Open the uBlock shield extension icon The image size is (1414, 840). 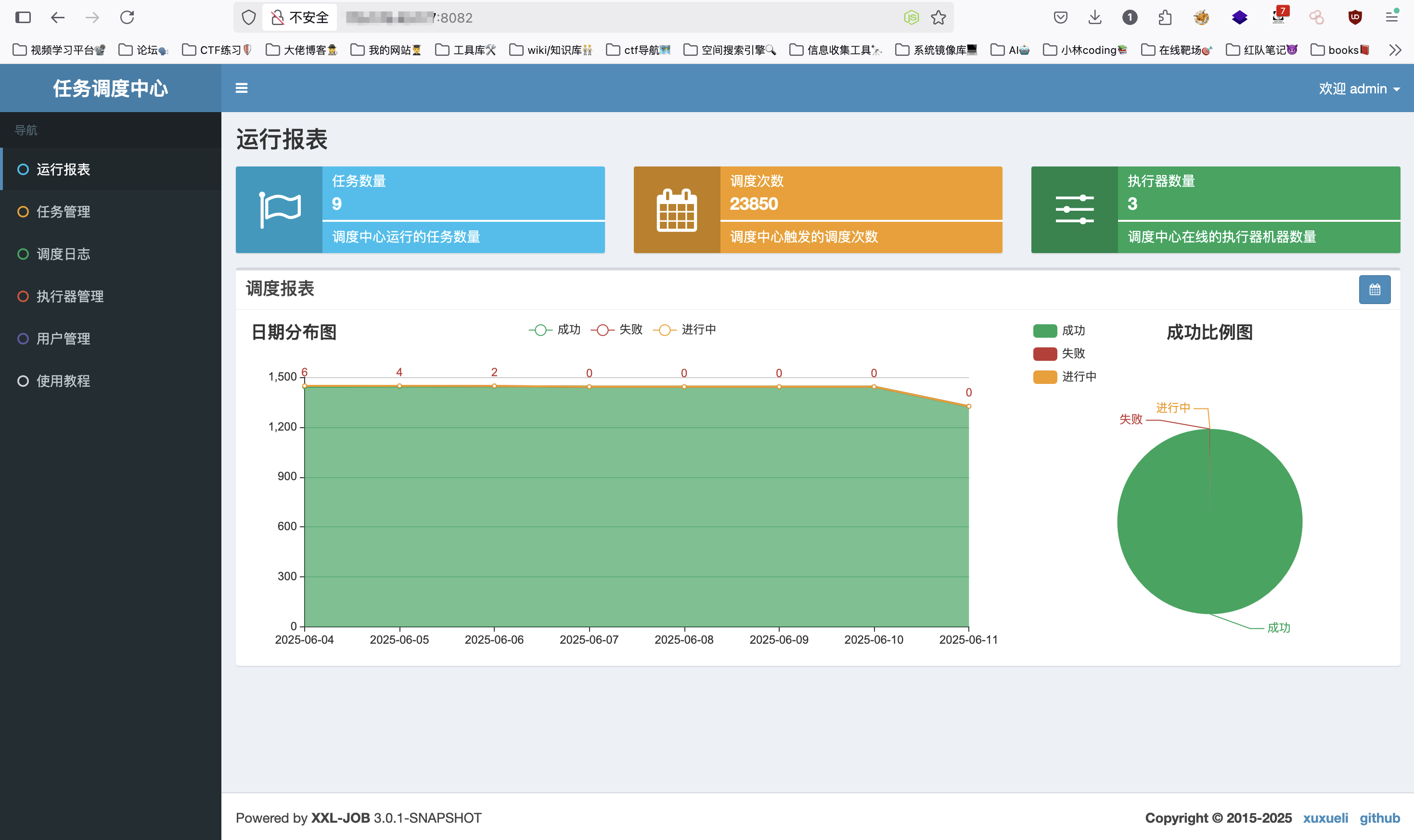click(1354, 17)
